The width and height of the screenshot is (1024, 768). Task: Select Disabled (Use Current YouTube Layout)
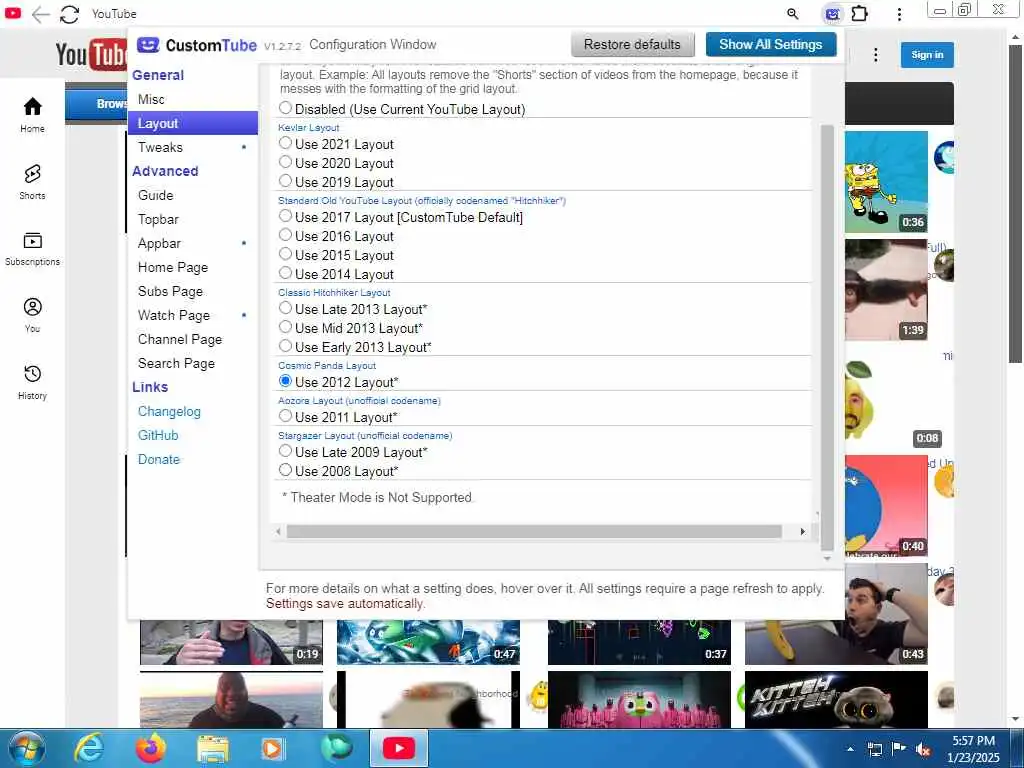coord(285,107)
